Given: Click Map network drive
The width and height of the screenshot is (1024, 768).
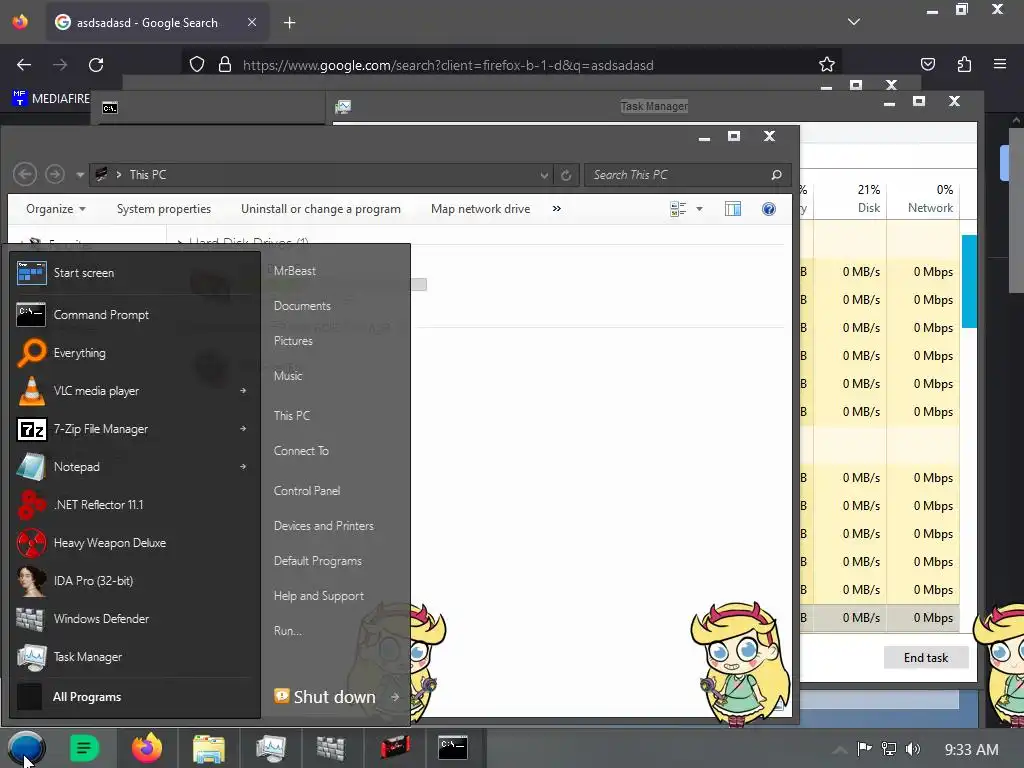Looking at the screenshot, I should coord(481,209).
